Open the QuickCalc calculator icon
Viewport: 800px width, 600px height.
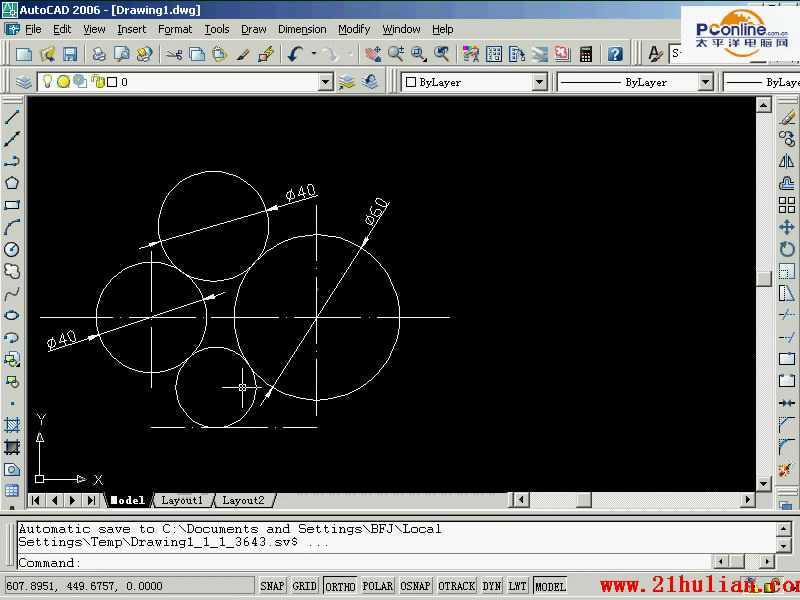586,54
